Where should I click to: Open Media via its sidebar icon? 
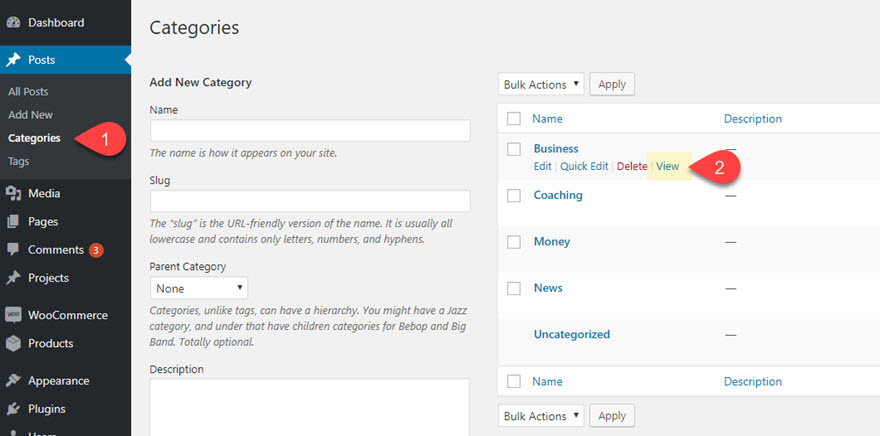[x=14, y=193]
